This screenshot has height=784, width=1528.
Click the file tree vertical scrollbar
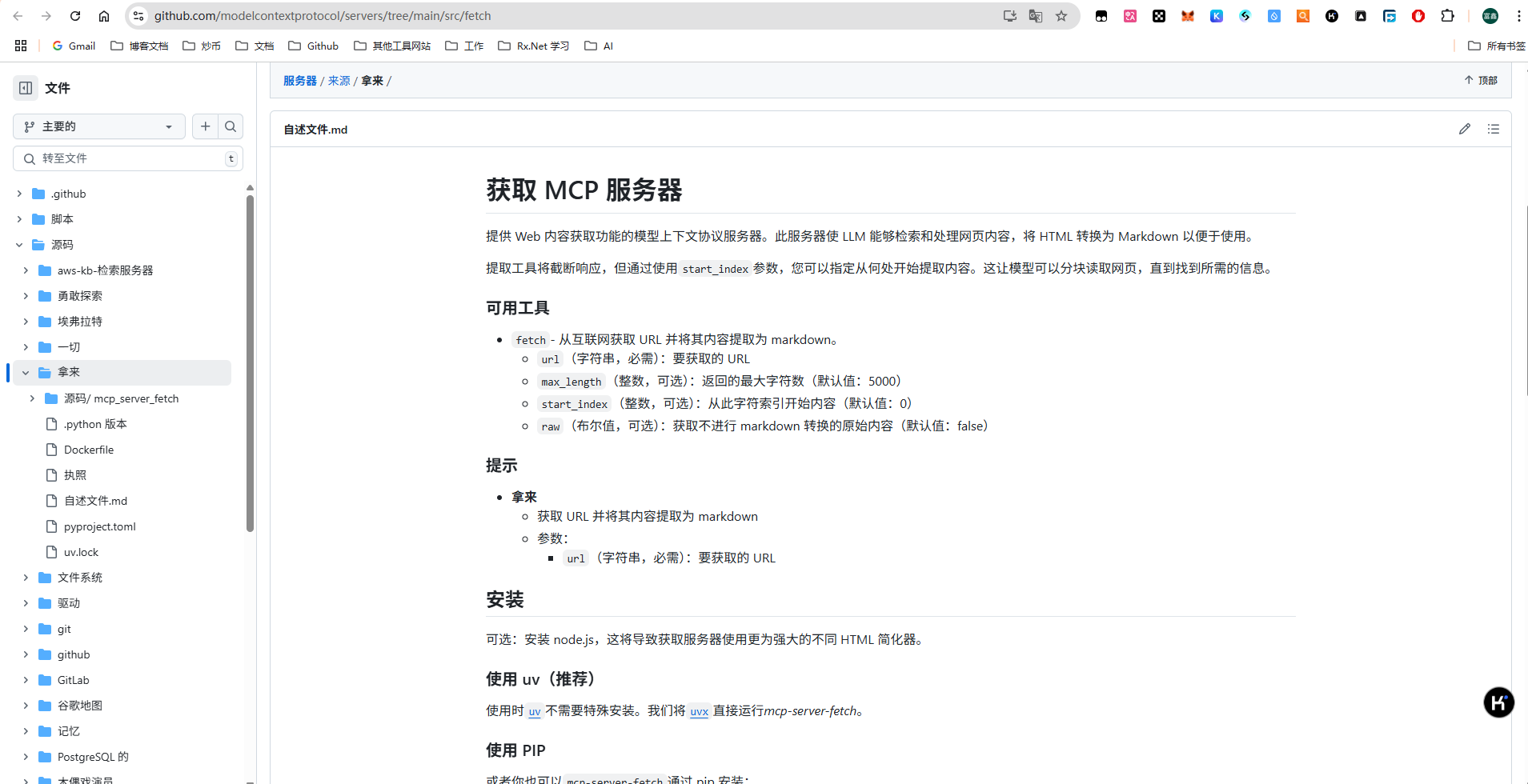[x=250, y=364]
